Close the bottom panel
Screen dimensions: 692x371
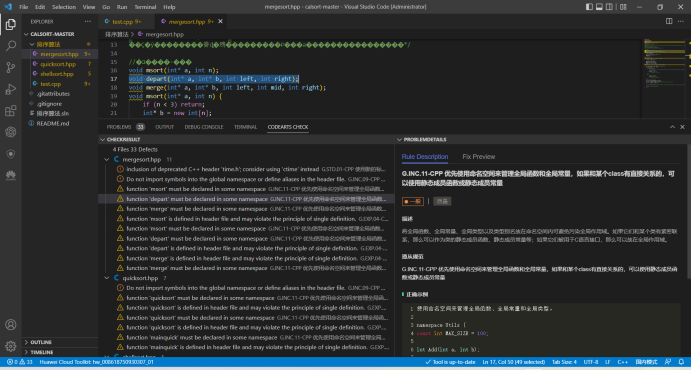tap(682, 127)
